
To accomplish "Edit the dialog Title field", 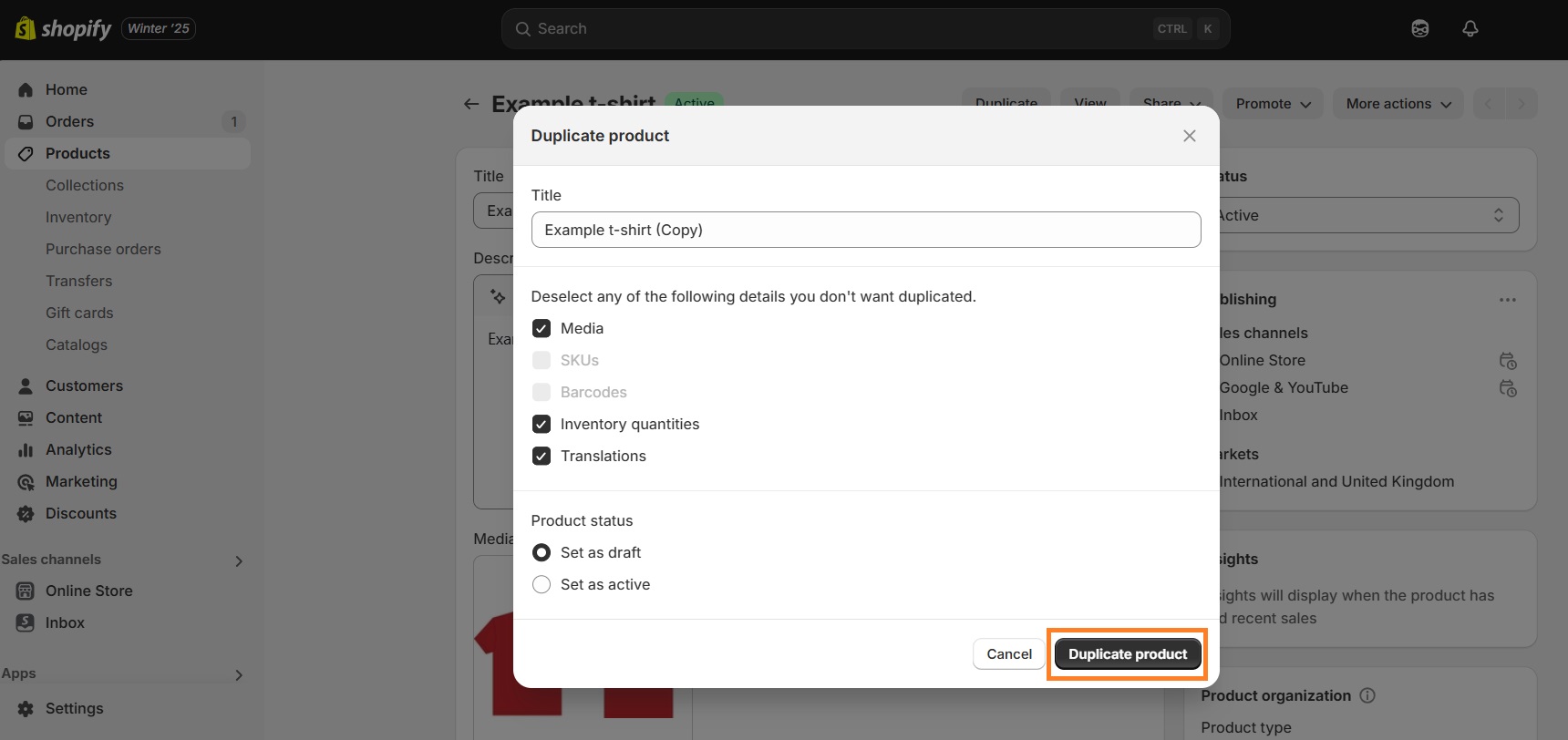I will point(866,230).
